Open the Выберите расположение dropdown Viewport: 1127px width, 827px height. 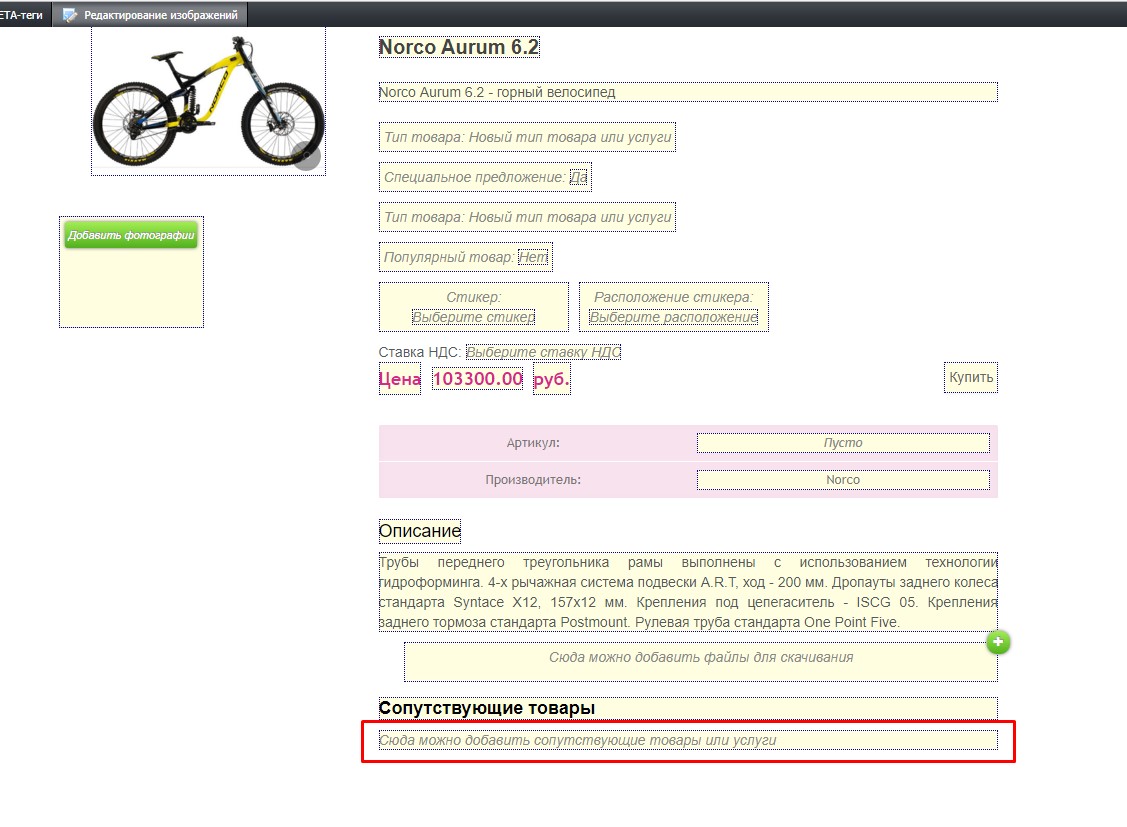(673, 317)
